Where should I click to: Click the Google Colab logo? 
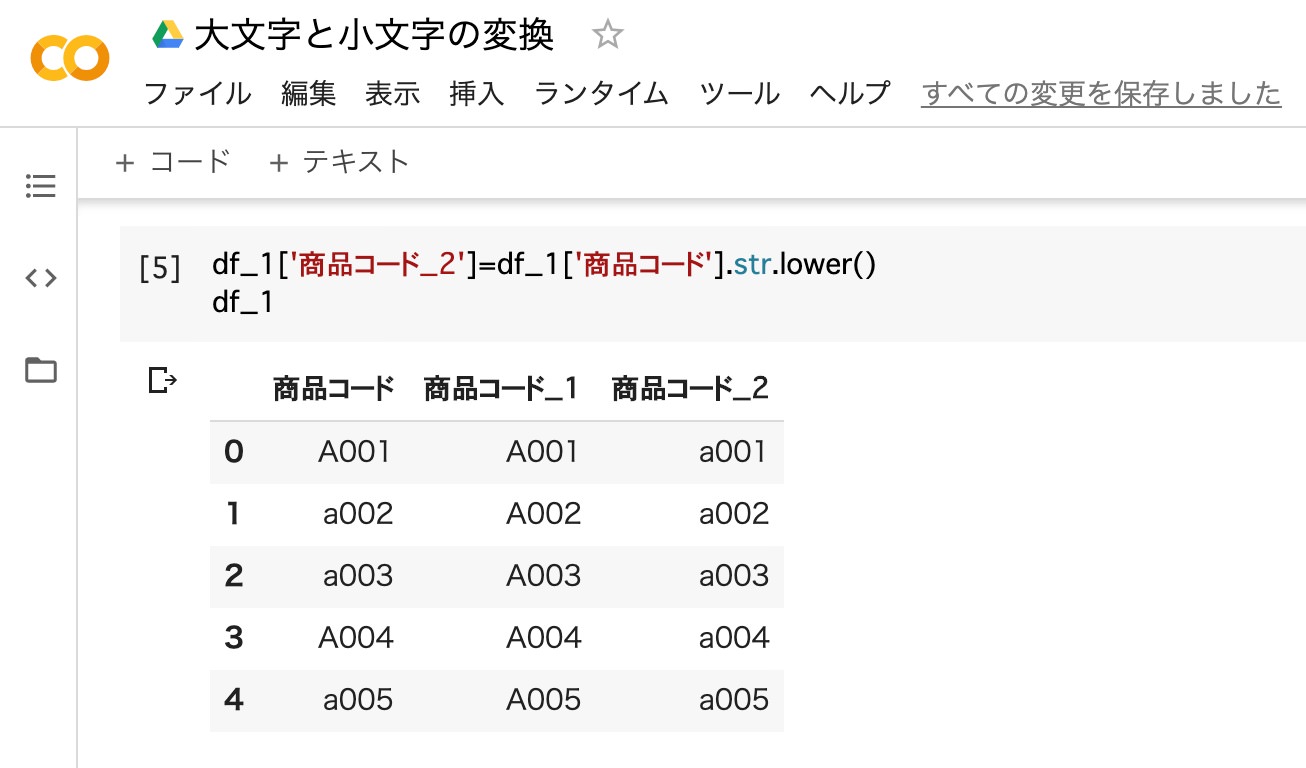tap(69, 59)
